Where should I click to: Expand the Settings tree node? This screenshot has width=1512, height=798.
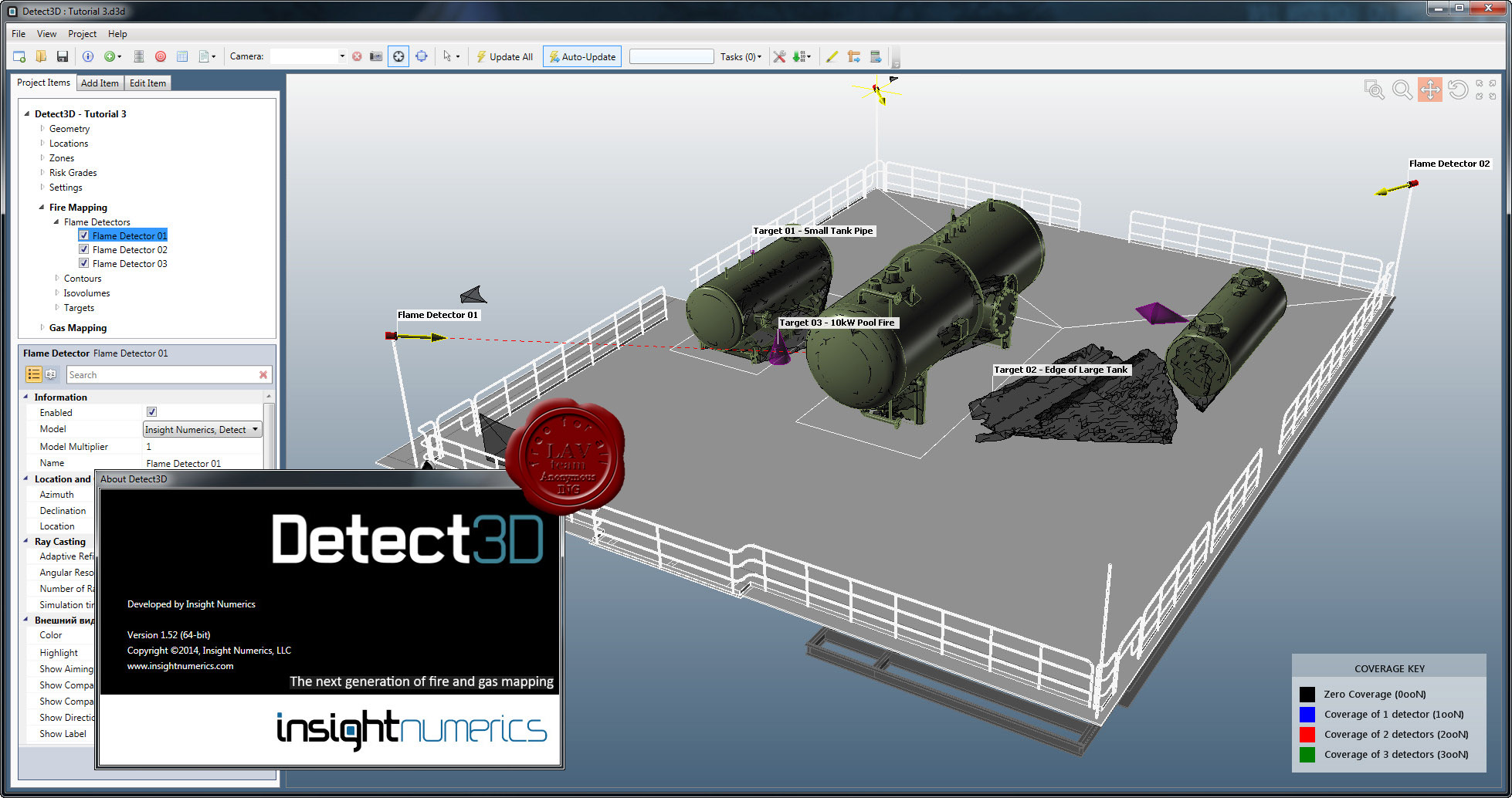pyautogui.click(x=42, y=187)
